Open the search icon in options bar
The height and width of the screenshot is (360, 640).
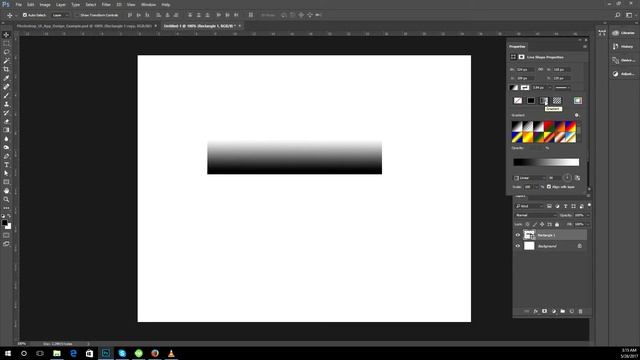point(618,15)
